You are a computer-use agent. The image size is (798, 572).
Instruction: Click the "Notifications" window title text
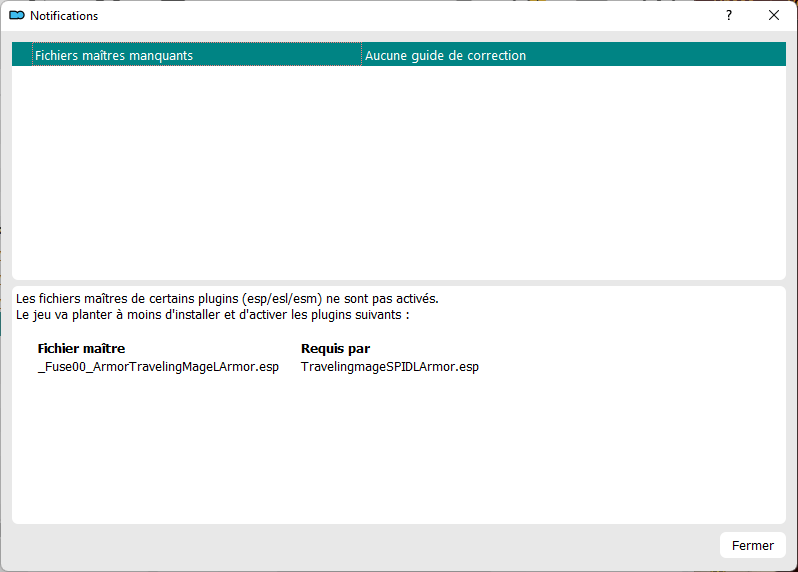pos(64,16)
